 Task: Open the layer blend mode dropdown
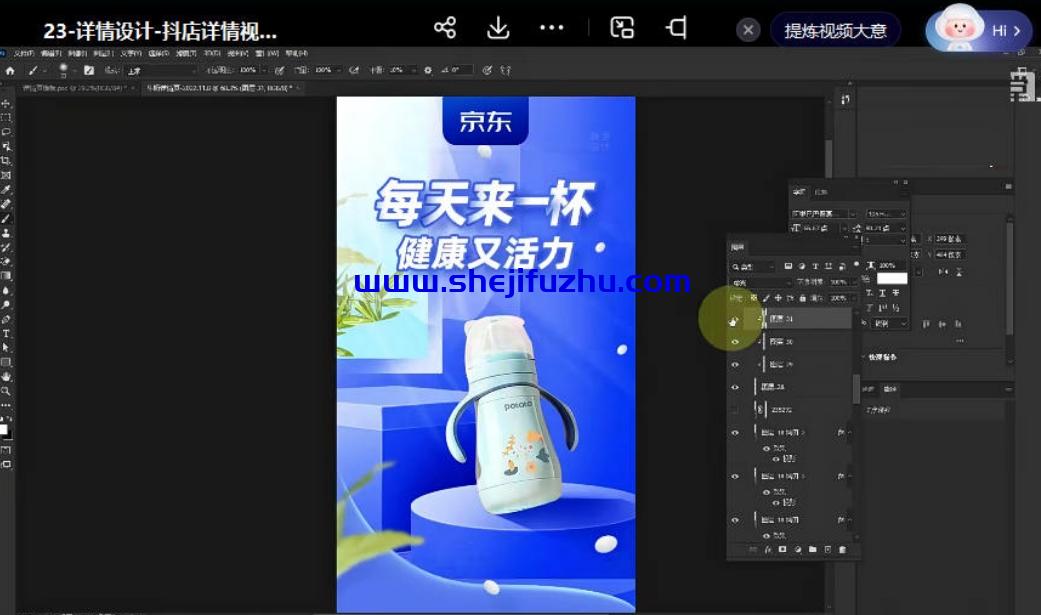(760, 283)
